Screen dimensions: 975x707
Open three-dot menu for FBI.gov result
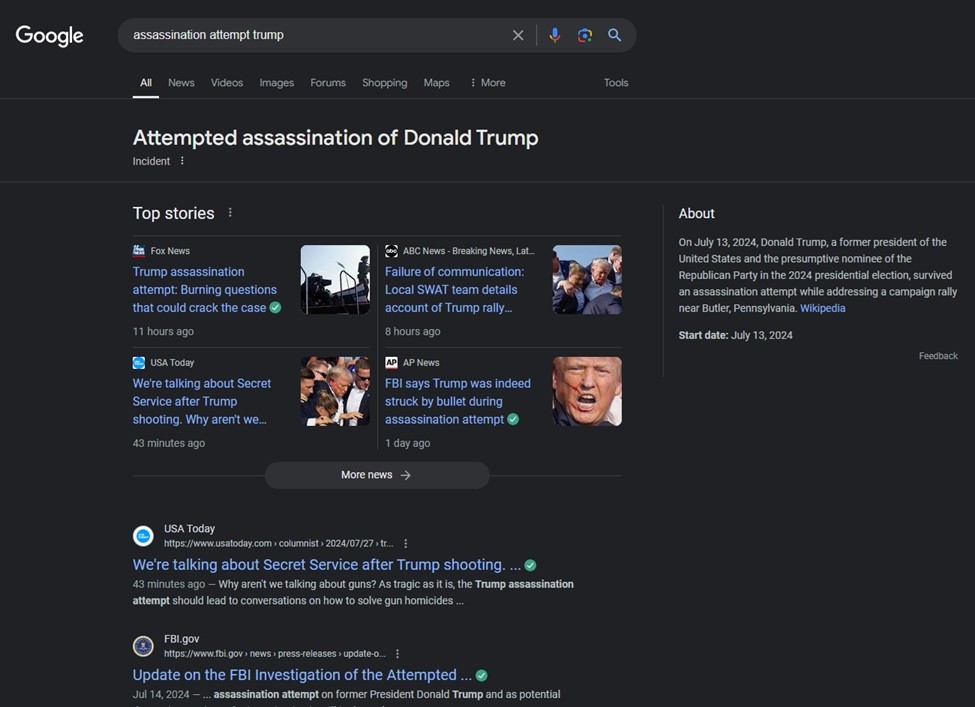[x=397, y=654]
